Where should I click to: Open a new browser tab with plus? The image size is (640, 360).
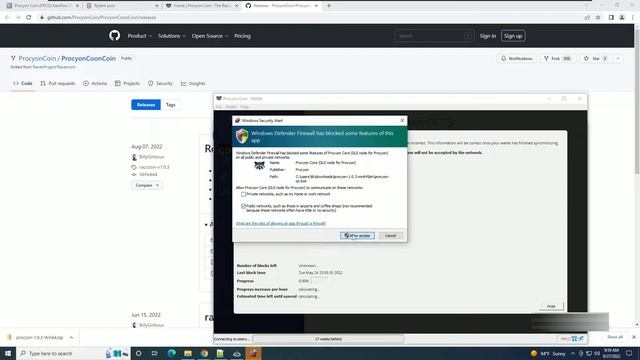329,6
